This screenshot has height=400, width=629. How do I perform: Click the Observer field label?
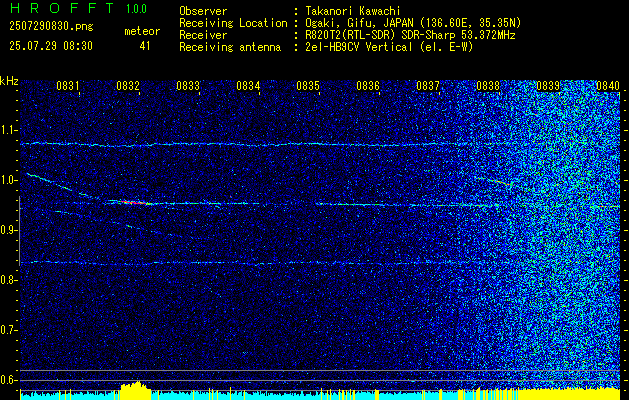coord(203,11)
